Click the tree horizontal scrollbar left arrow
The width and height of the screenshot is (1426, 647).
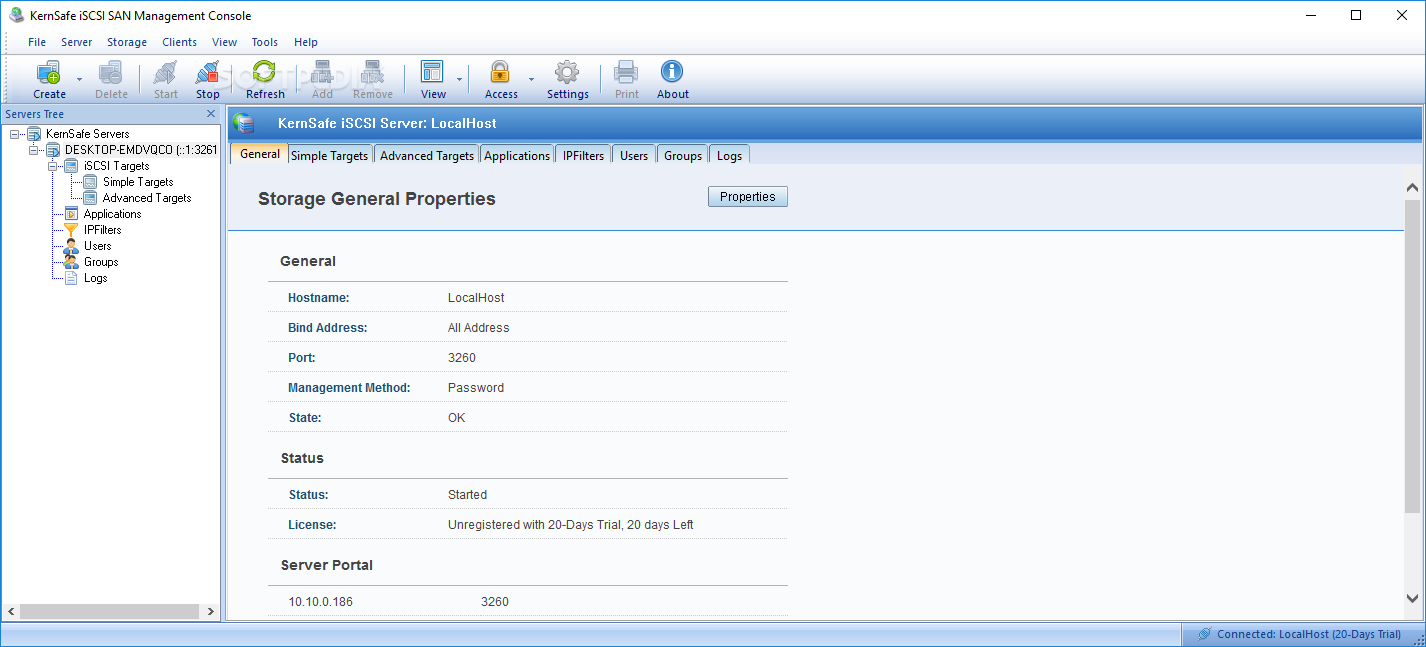[11, 611]
